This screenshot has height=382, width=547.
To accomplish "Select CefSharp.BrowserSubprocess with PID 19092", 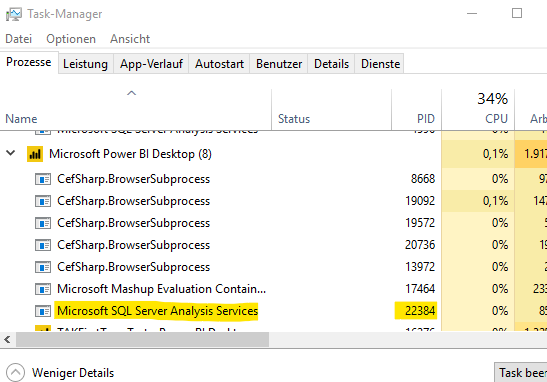I will point(274,201).
